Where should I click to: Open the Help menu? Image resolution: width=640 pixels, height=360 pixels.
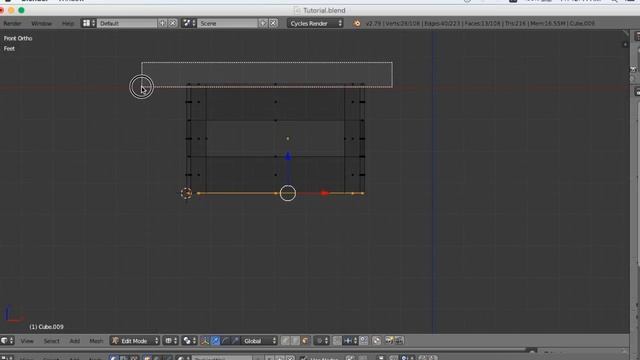pyautogui.click(x=68, y=24)
